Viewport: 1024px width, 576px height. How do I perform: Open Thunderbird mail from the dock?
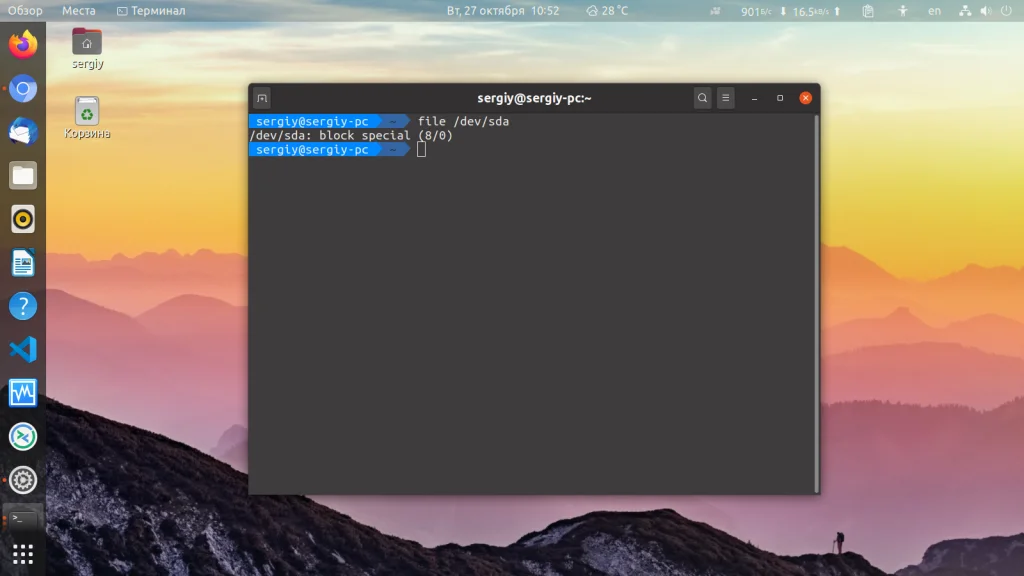21,132
